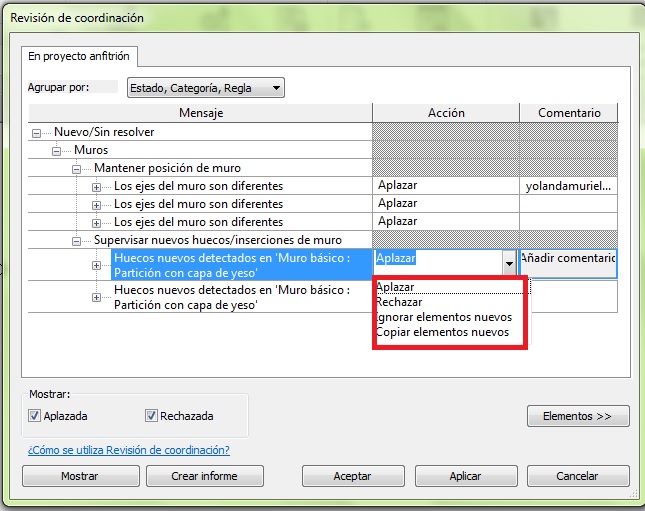Open ¿Cómo se utiliza Revisión de coordinación? link
Image resolution: width=645 pixels, height=511 pixels.
[x=128, y=450]
